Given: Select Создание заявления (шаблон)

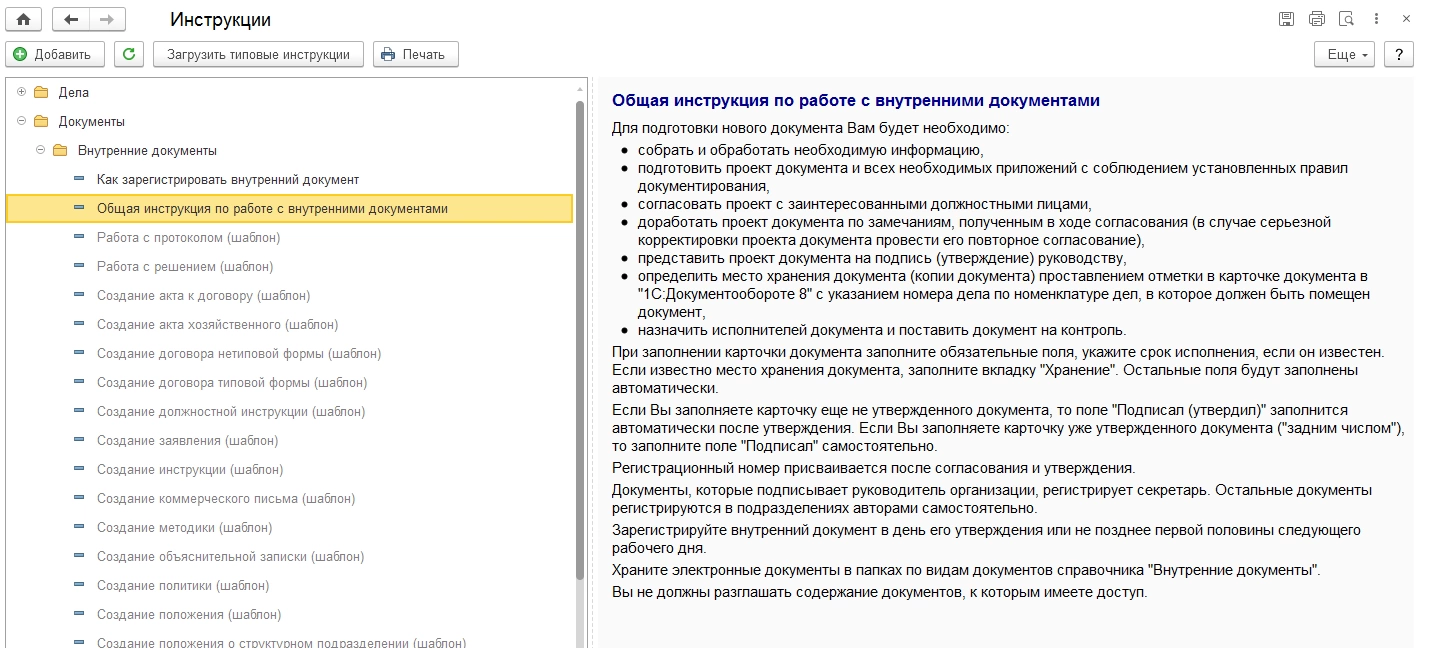Looking at the screenshot, I should (x=187, y=440).
